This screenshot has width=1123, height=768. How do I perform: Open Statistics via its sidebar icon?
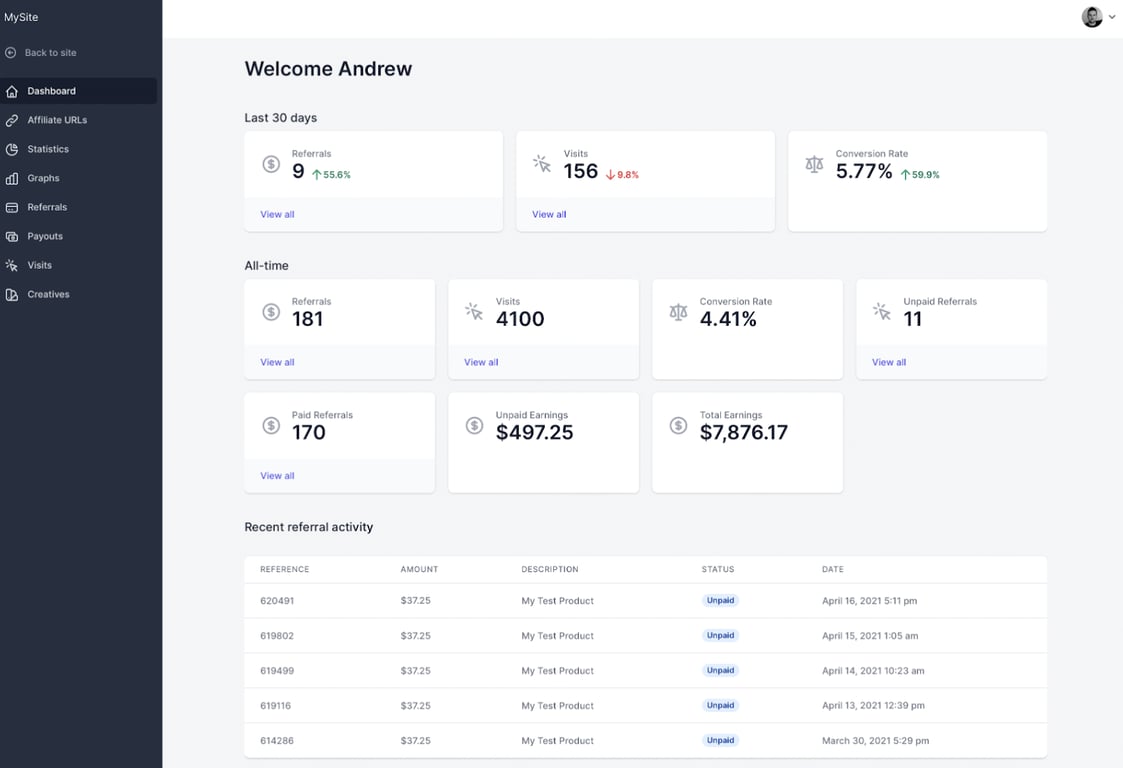tap(11, 149)
